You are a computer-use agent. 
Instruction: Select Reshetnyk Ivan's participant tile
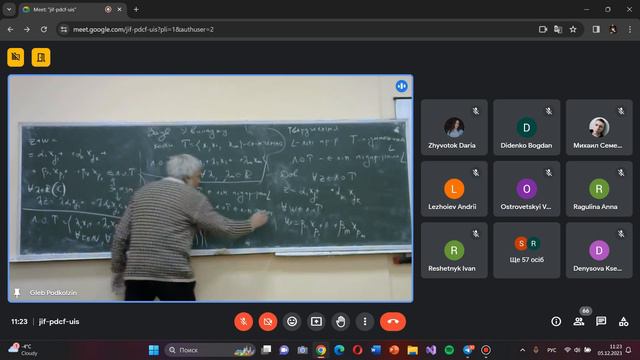click(x=454, y=251)
